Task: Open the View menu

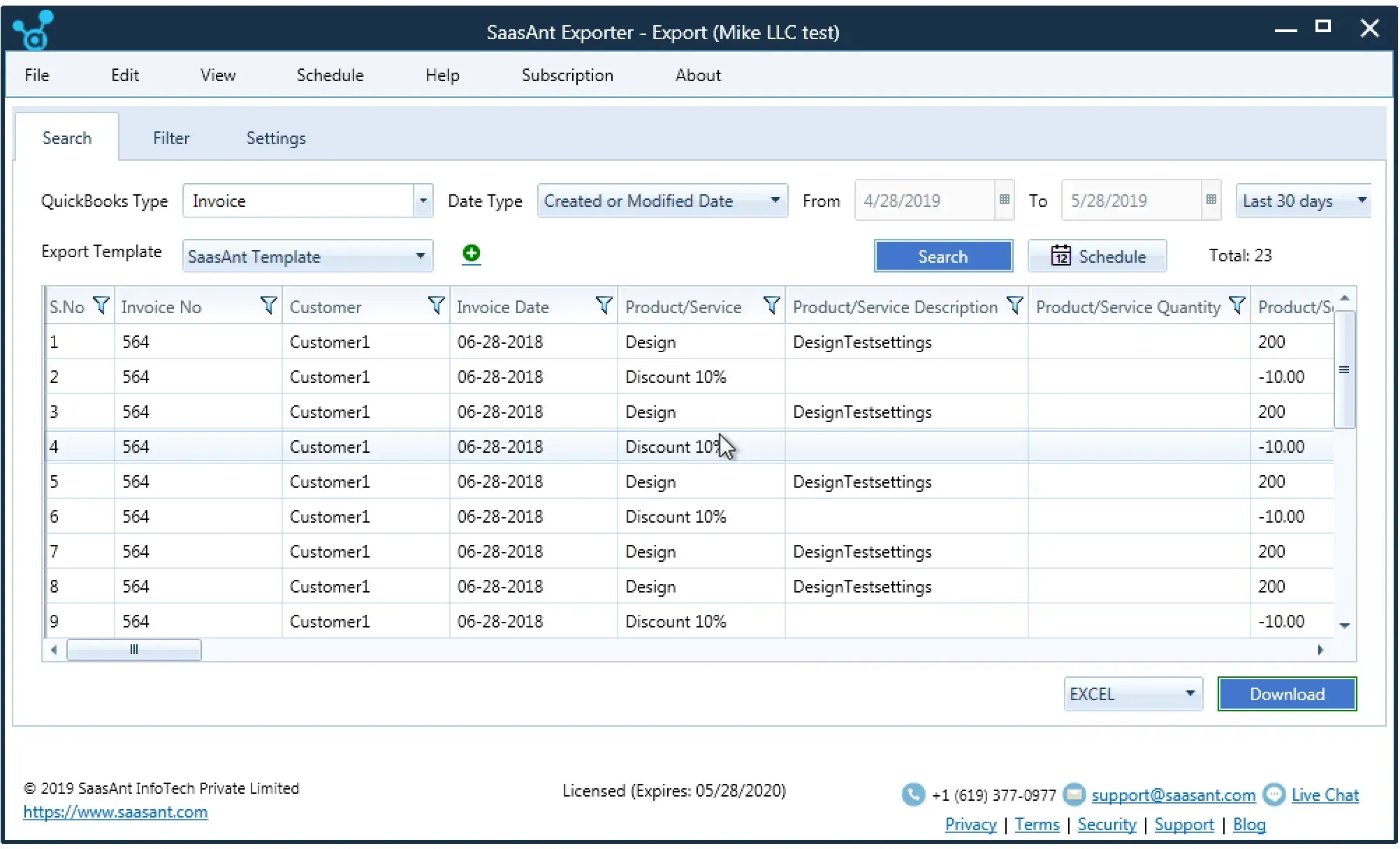Action: point(218,75)
